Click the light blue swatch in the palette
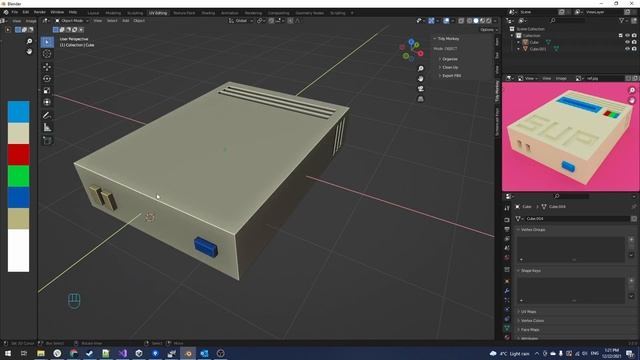 tap(18, 111)
